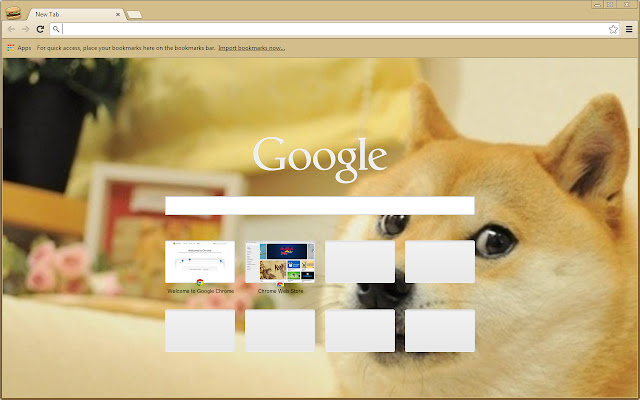The image size is (640, 400).
Task: Open the Chrome hamburger menu
Action: click(x=629, y=29)
